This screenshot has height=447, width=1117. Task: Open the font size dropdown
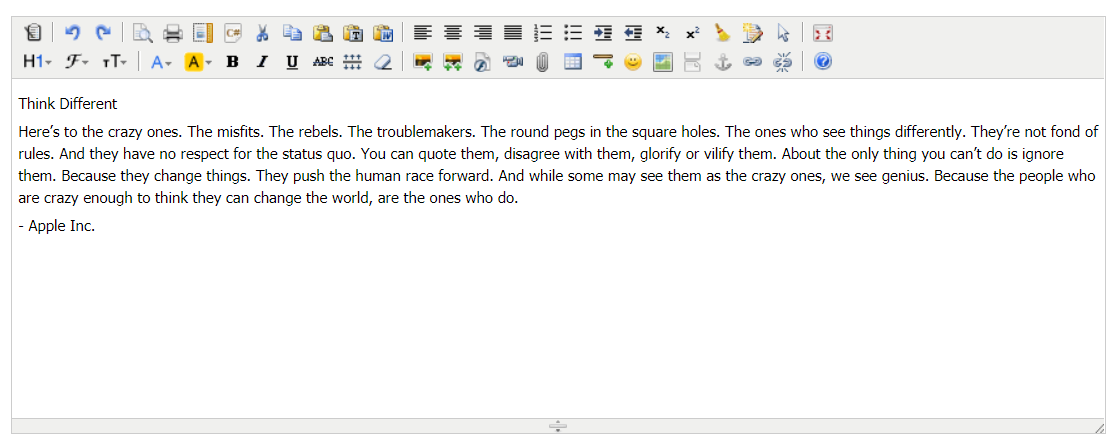[x=114, y=62]
